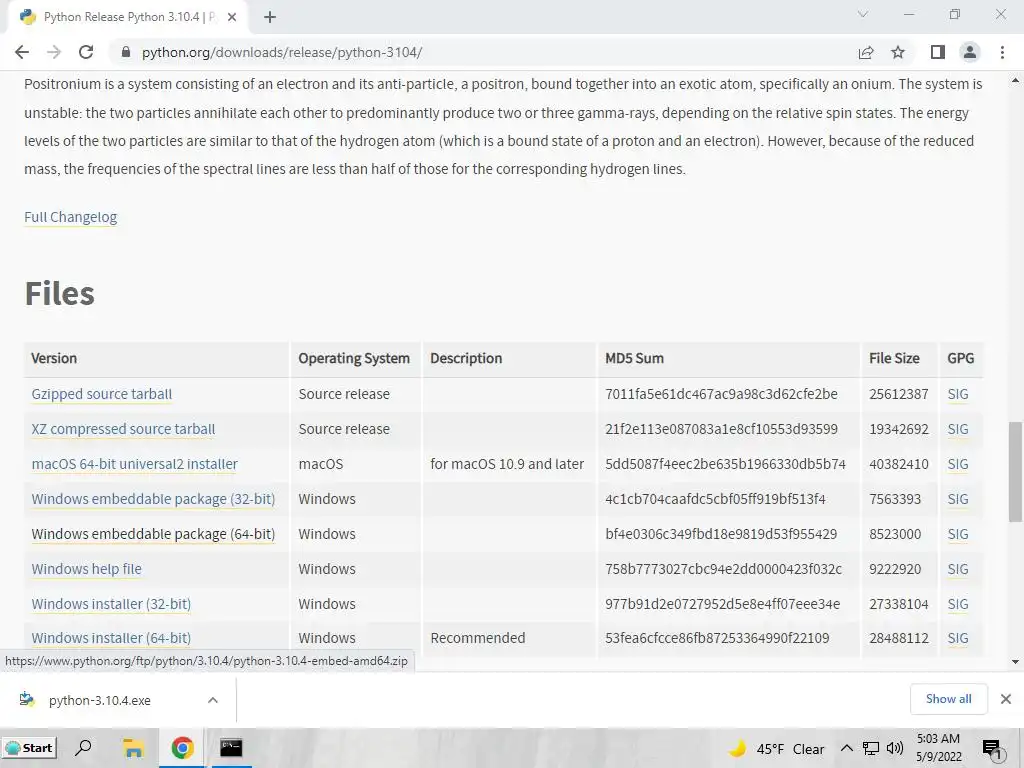The width and height of the screenshot is (1024, 768).
Task: Select the Python Release 3.10.4 tab
Action: pos(128,18)
